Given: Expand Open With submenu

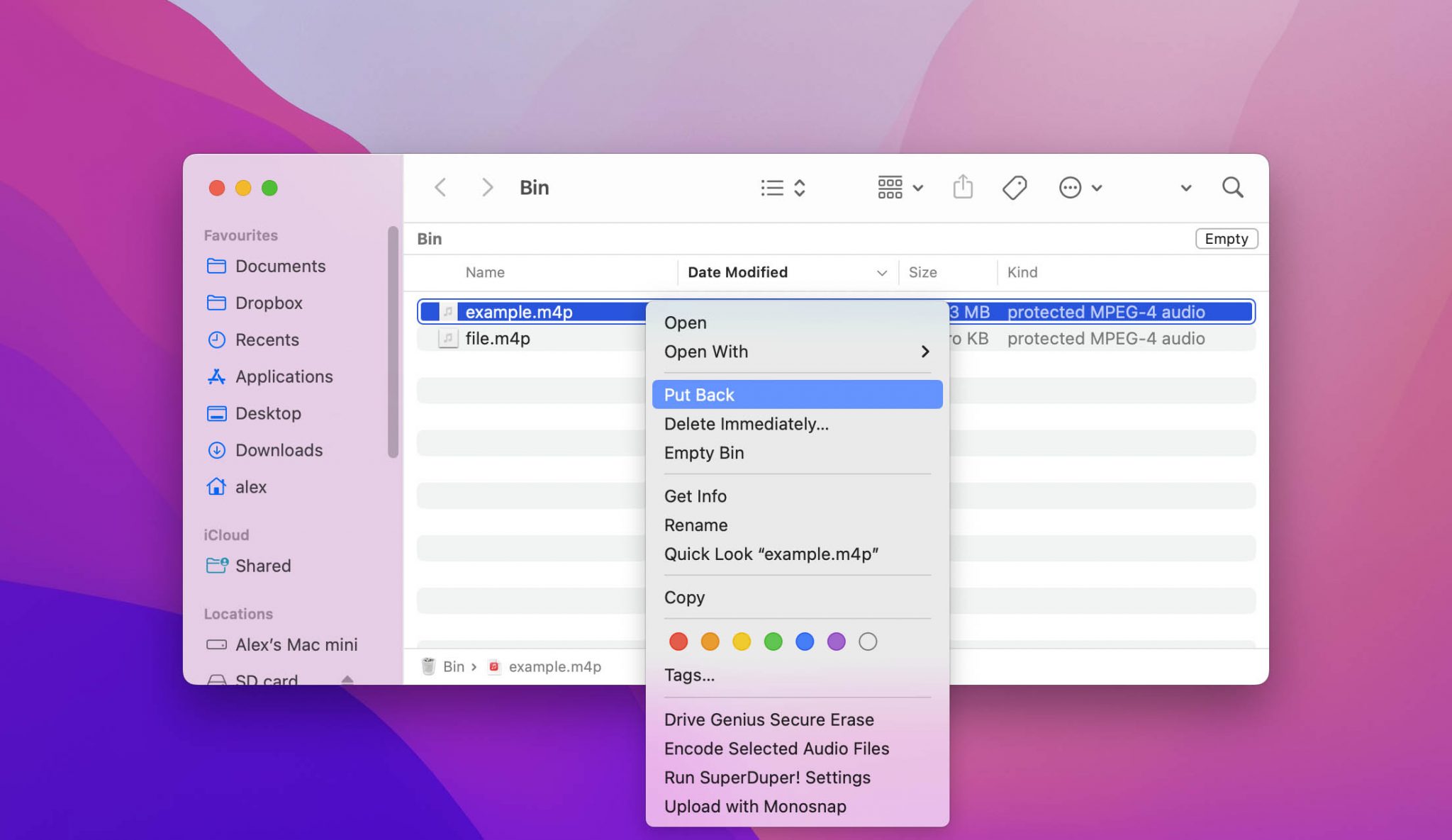Looking at the screenshot, I should (797, 352).
